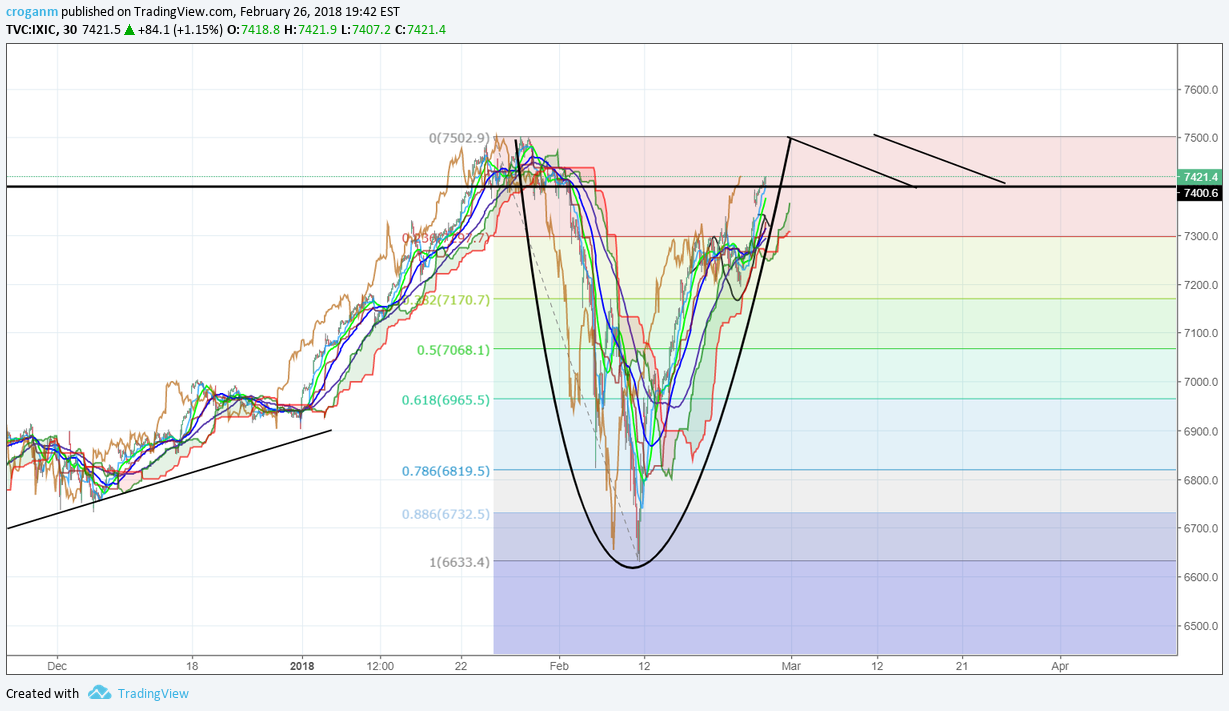Click the 22 date label on time axis

click(x=461, y=664)
